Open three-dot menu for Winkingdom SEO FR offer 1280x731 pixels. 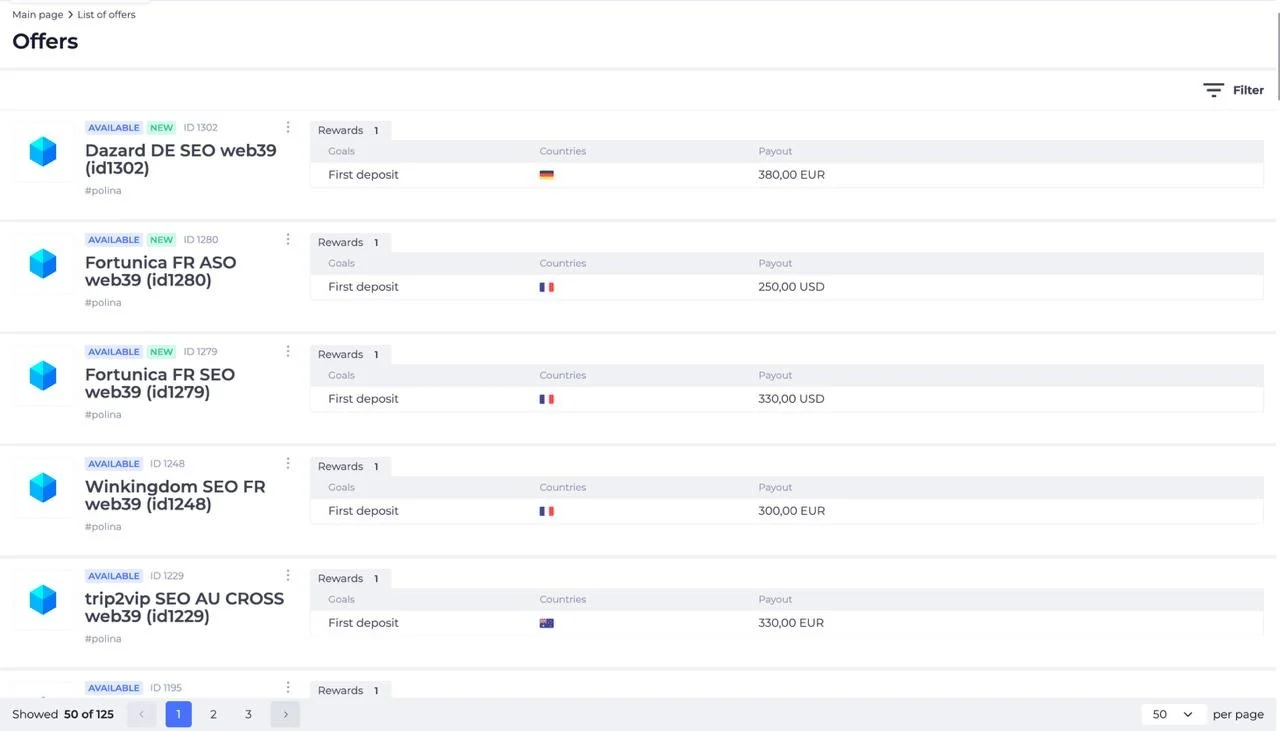tap(288, 463)
